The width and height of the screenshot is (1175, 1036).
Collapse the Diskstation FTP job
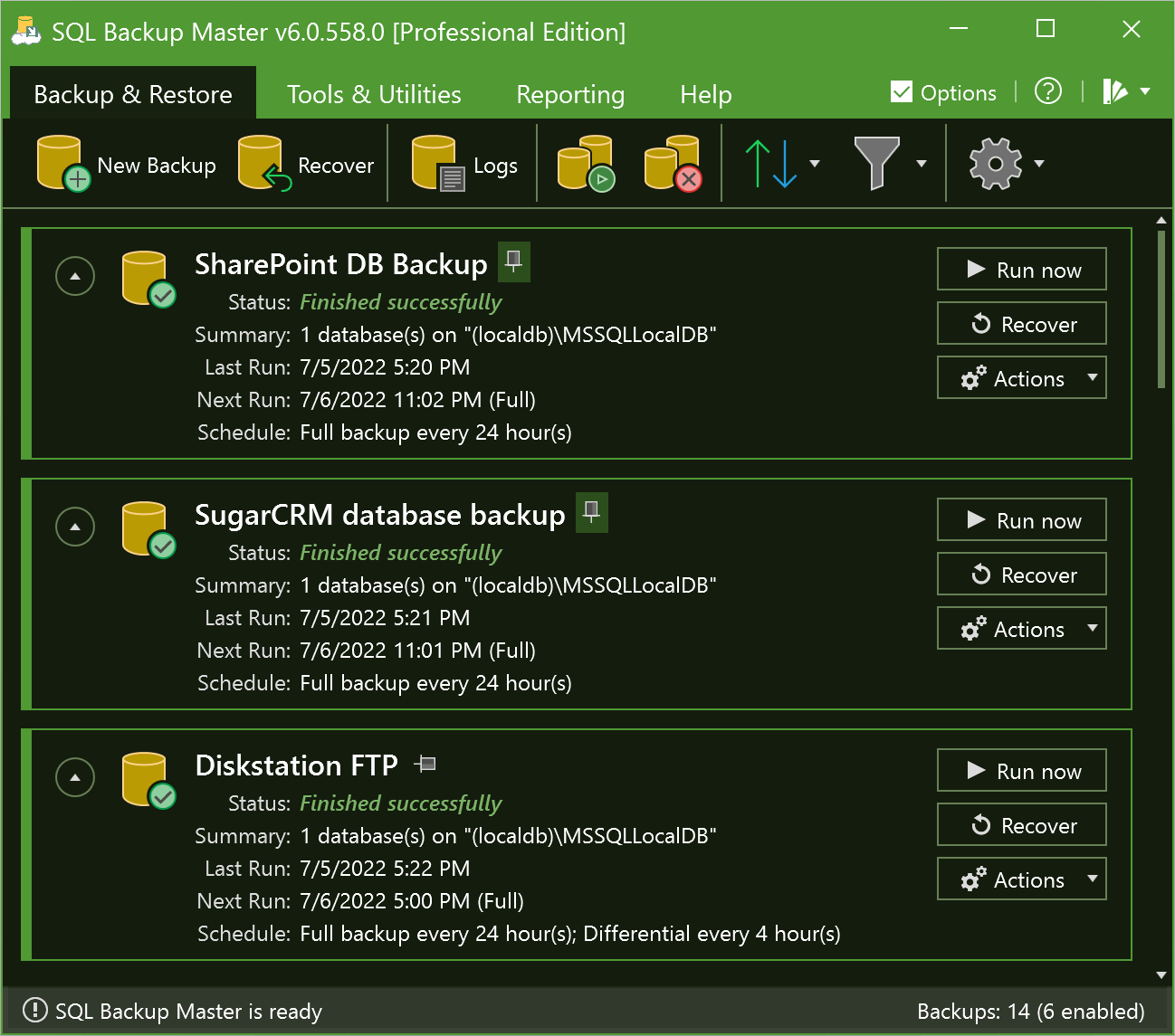point(75,777)
